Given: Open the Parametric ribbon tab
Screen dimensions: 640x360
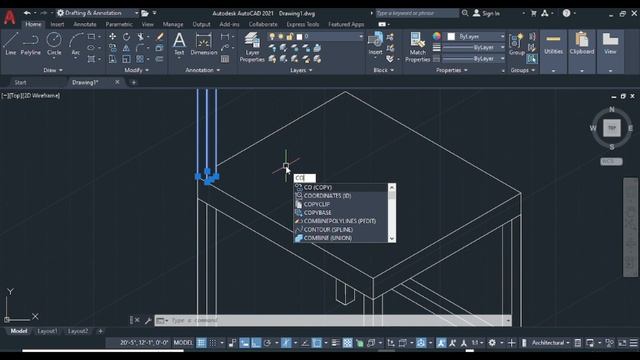Looking at the screenshot, I should point(119,24).
